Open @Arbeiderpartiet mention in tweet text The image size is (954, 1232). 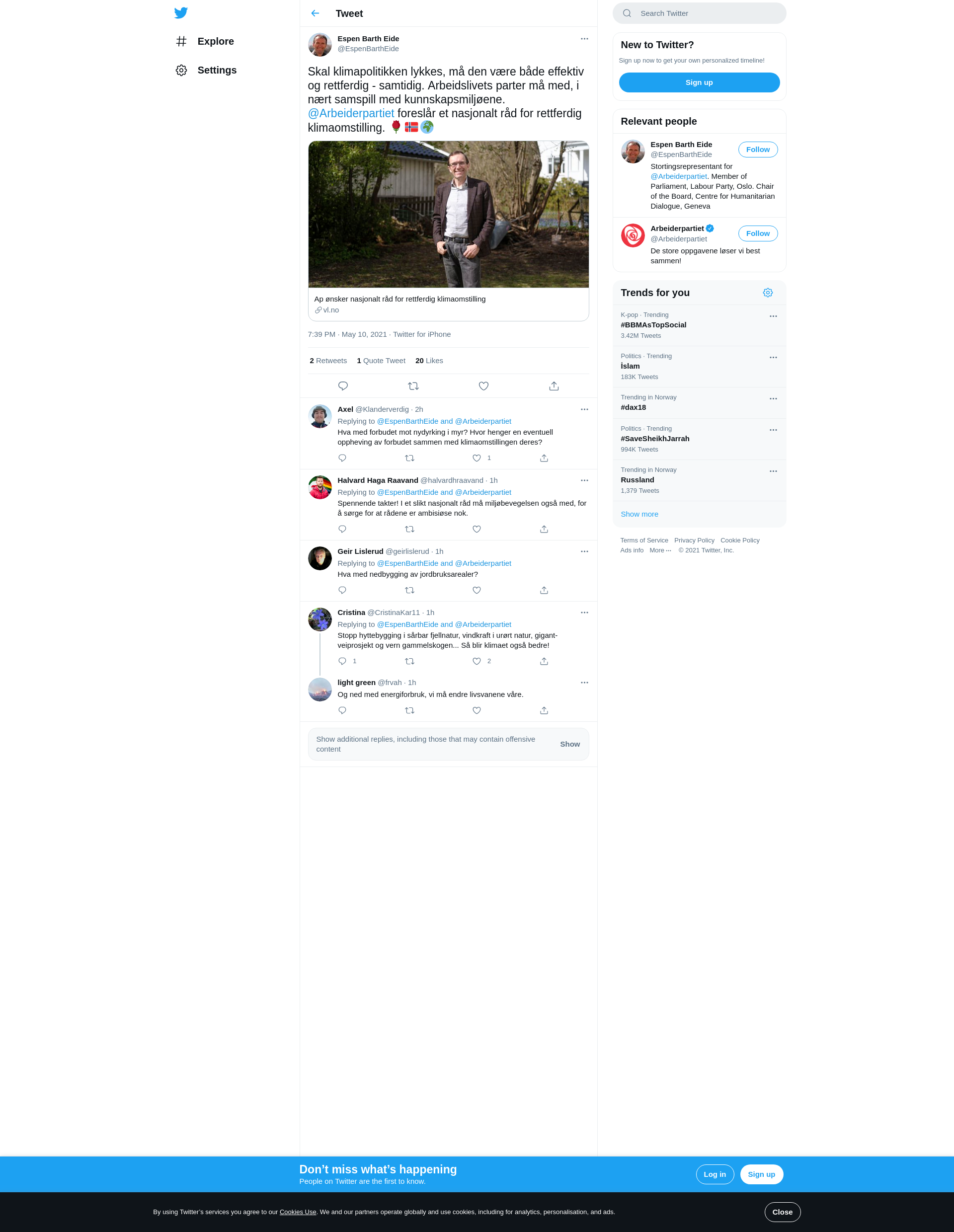351,113
